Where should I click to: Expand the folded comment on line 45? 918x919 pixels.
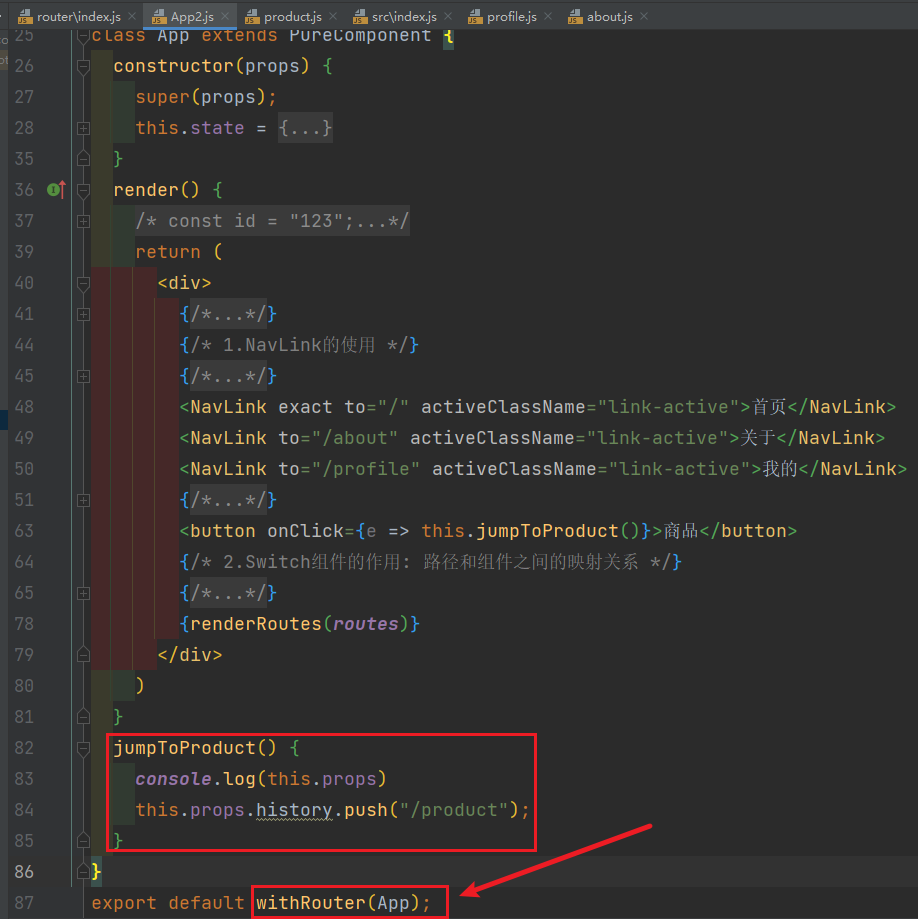(83, 376)
